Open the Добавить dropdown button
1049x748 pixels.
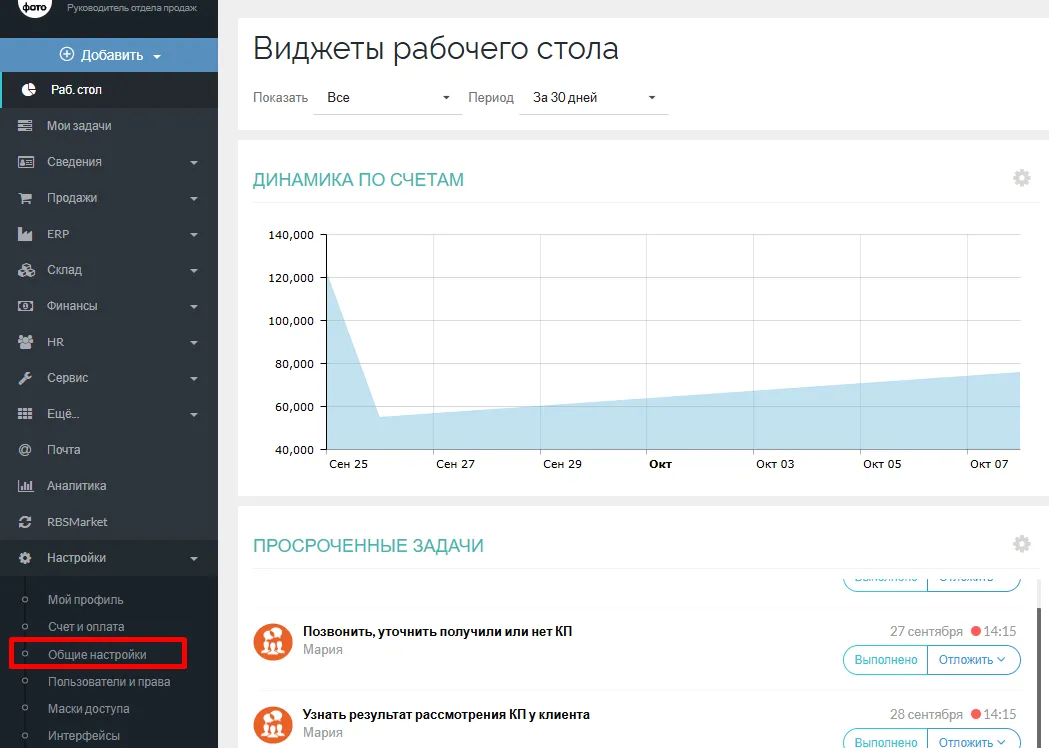[109, 55]
